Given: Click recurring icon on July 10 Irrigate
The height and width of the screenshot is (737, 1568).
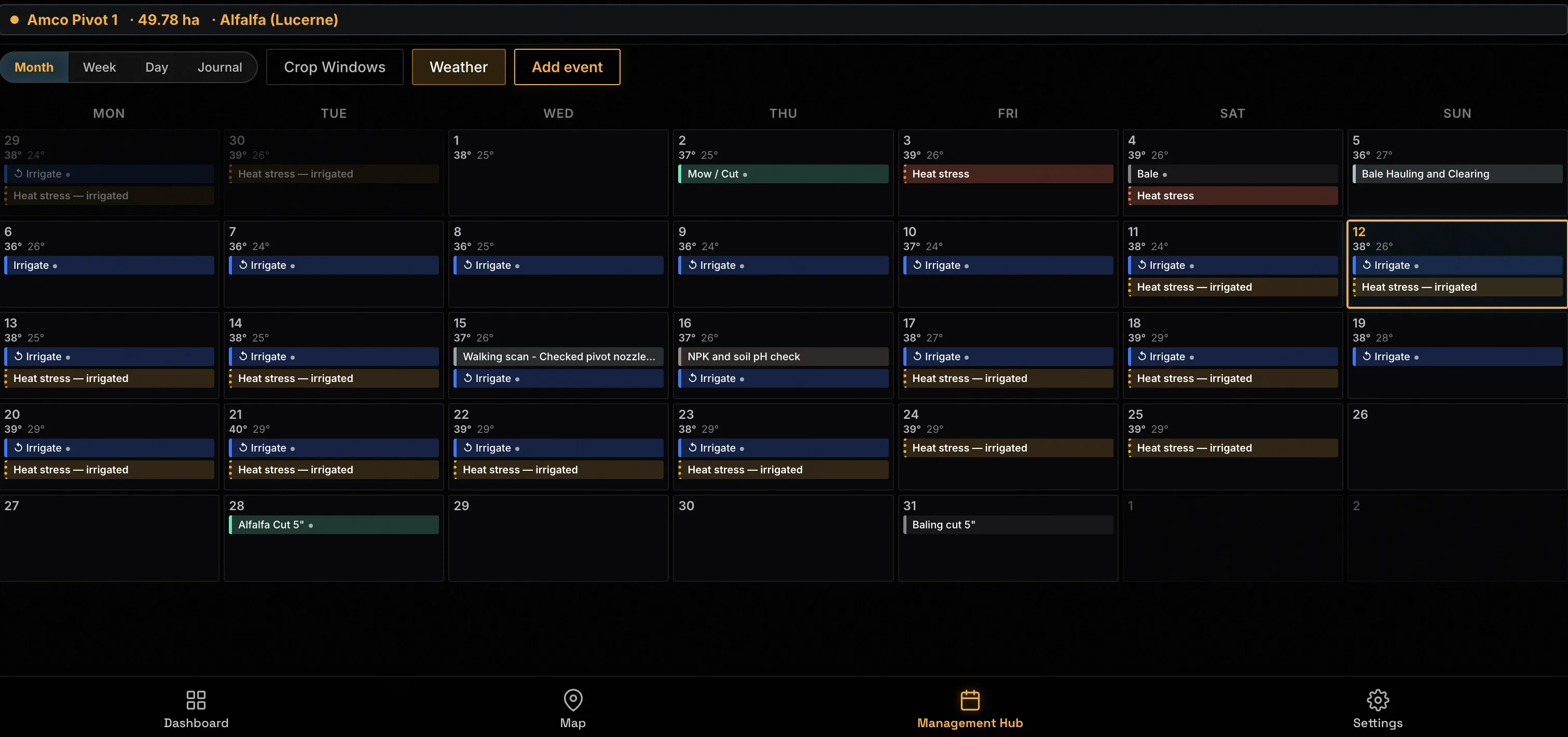Looking at the screenshot, I should click(x=917, y=265).
